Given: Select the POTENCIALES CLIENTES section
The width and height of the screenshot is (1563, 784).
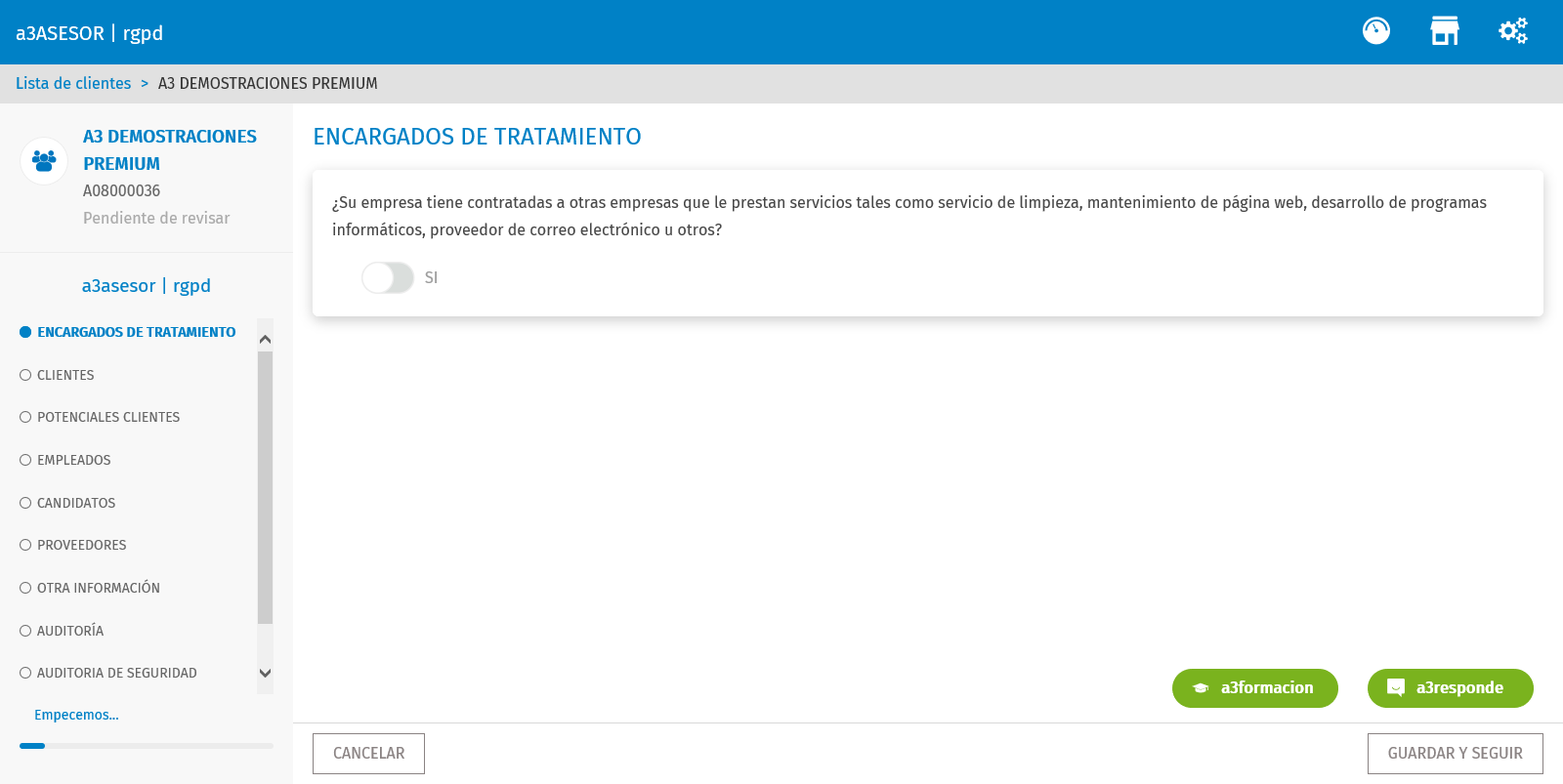Looking at the screenshot, I should tap(100, 417).
